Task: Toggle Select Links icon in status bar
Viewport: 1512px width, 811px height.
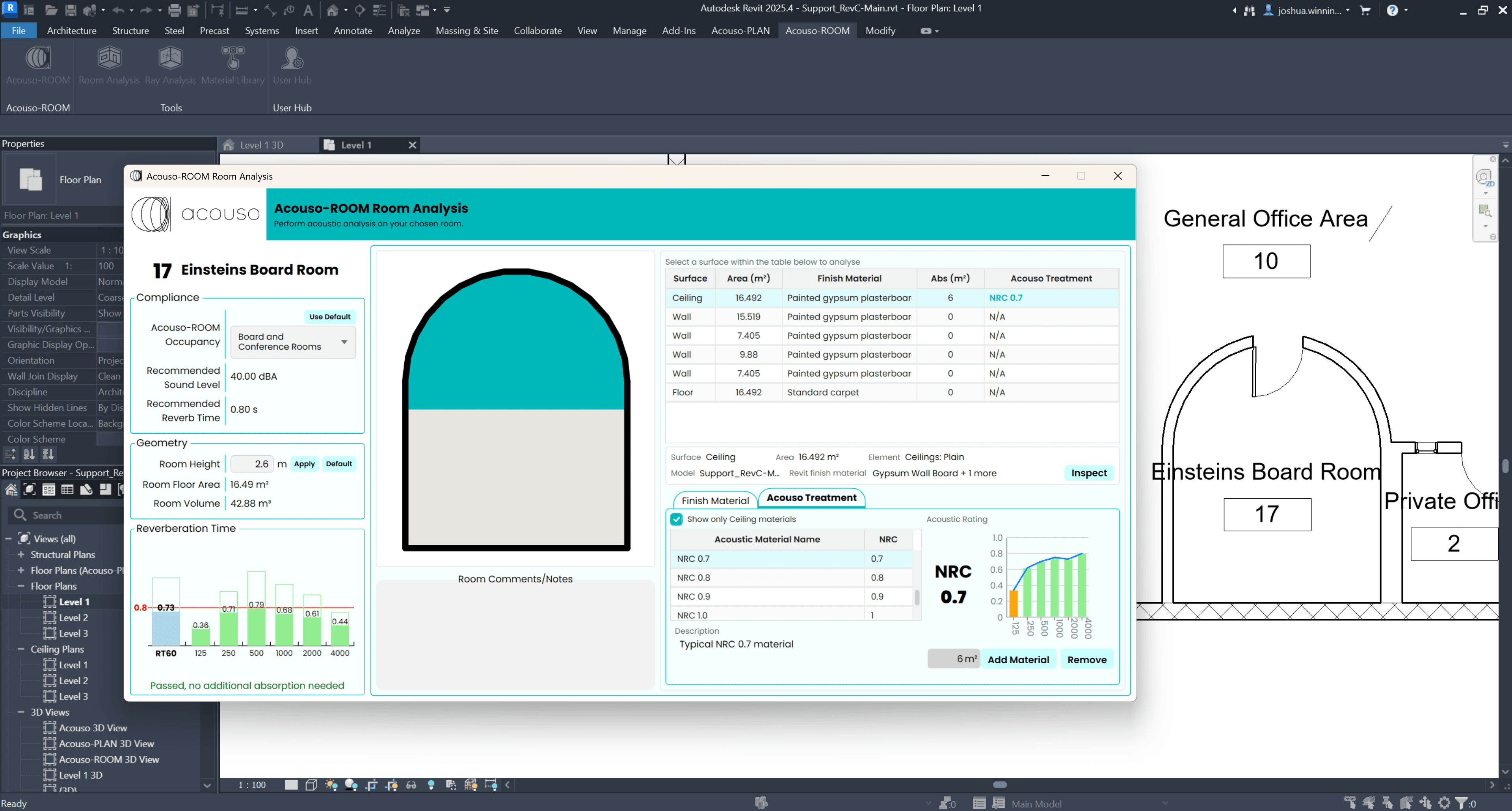Action: [x=1350, y=803]
